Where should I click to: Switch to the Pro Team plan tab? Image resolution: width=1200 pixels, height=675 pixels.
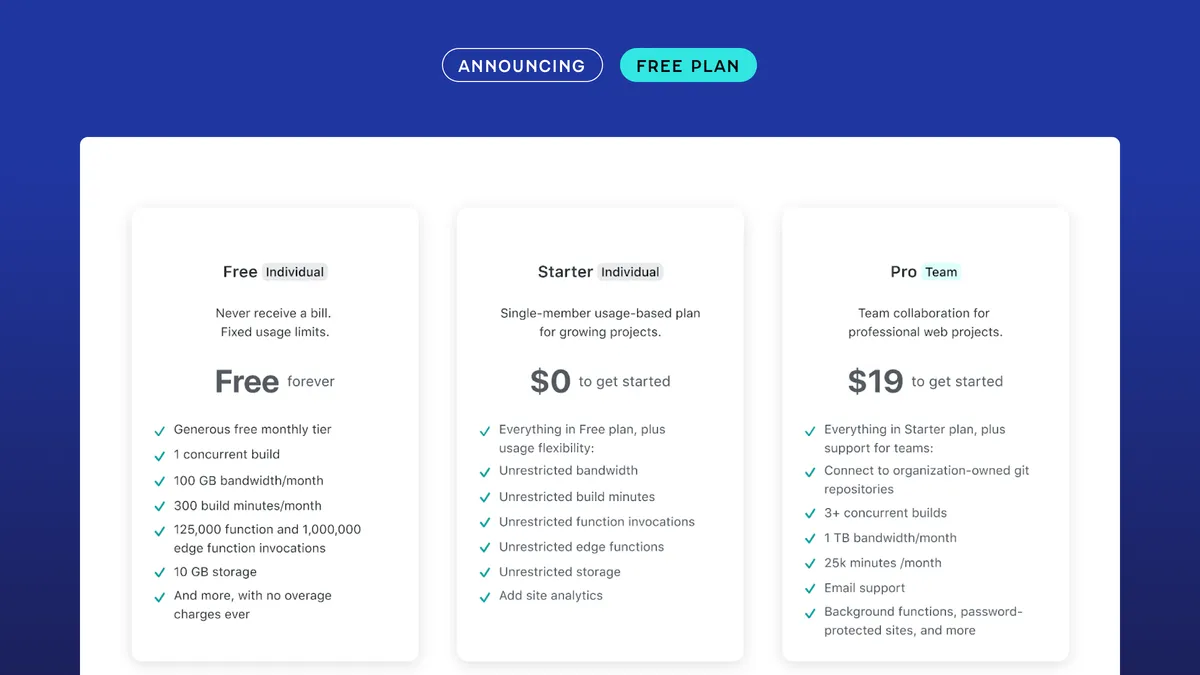[925, 271]
